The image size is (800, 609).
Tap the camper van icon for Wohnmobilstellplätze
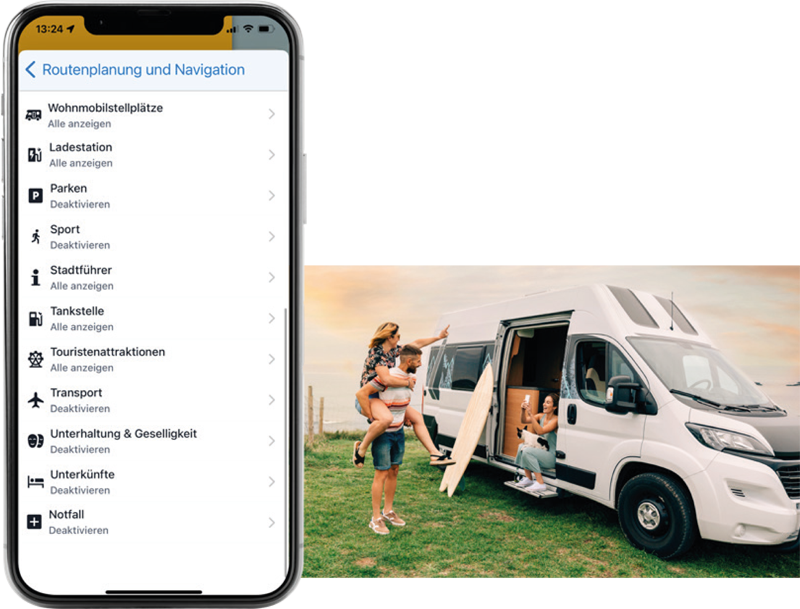(x=34, y=115)
